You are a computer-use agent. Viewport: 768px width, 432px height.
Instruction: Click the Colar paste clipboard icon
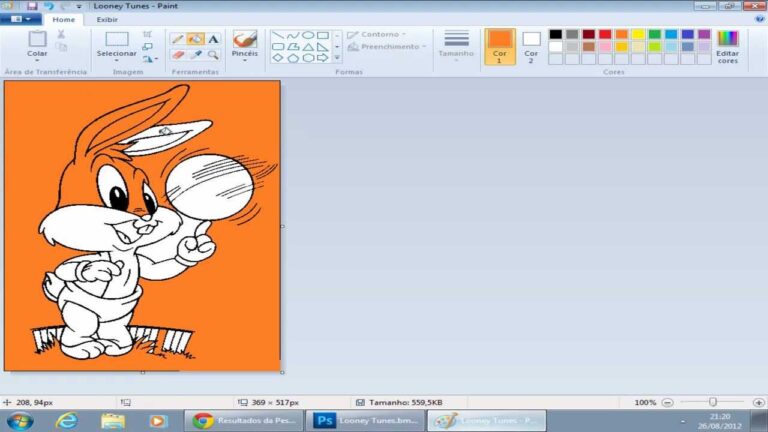(37, 39)
